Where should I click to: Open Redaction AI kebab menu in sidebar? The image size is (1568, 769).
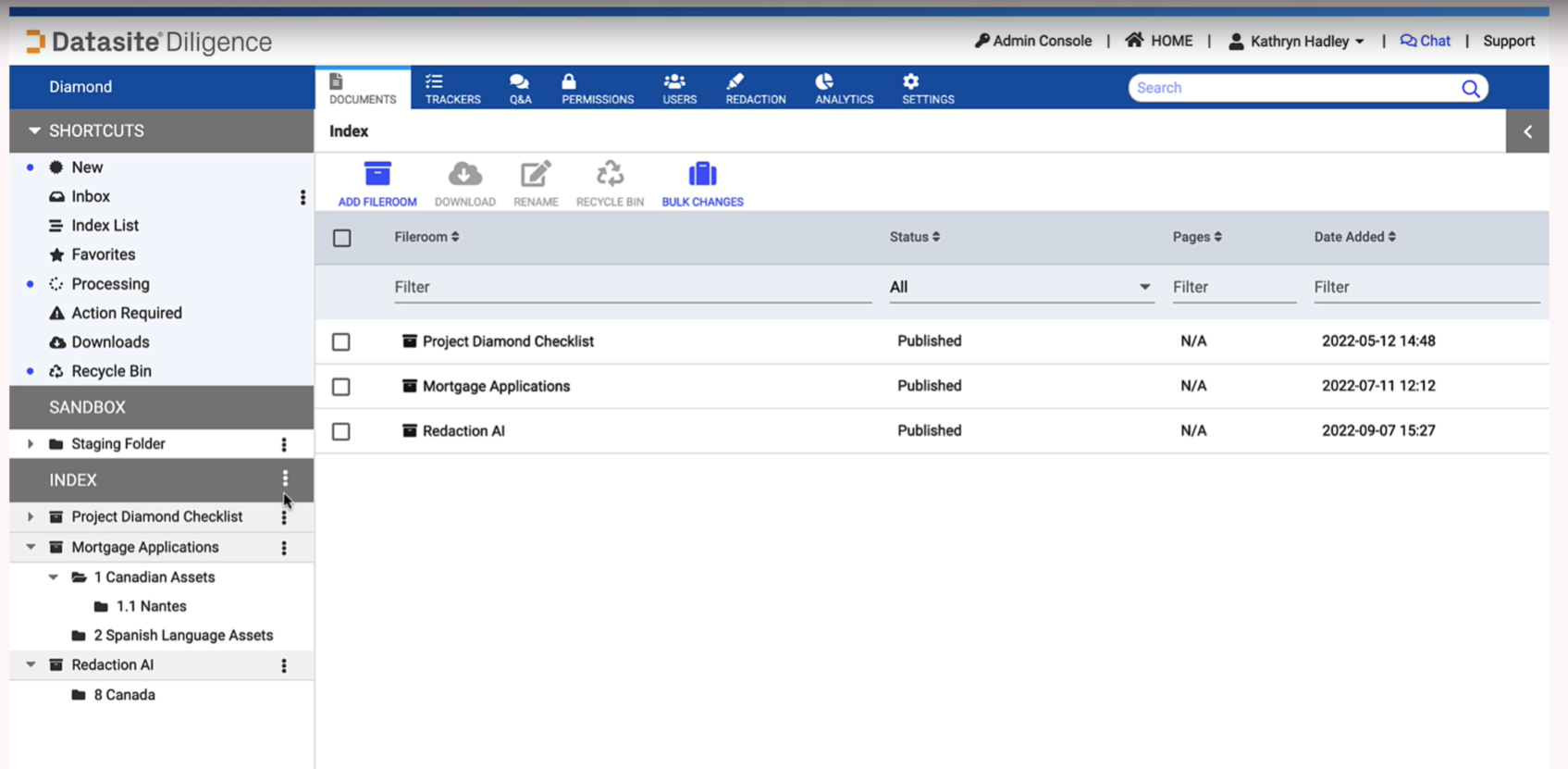284,665
